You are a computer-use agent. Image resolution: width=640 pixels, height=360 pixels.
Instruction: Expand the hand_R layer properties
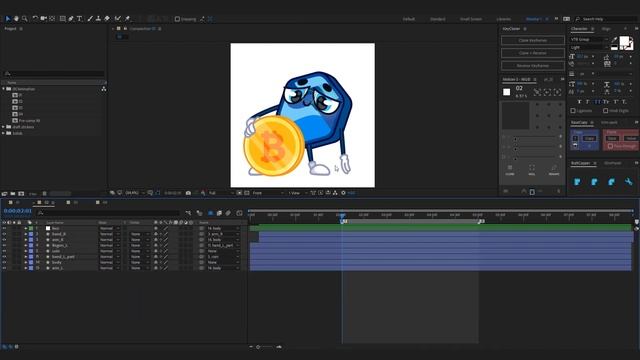click(26, 234)
